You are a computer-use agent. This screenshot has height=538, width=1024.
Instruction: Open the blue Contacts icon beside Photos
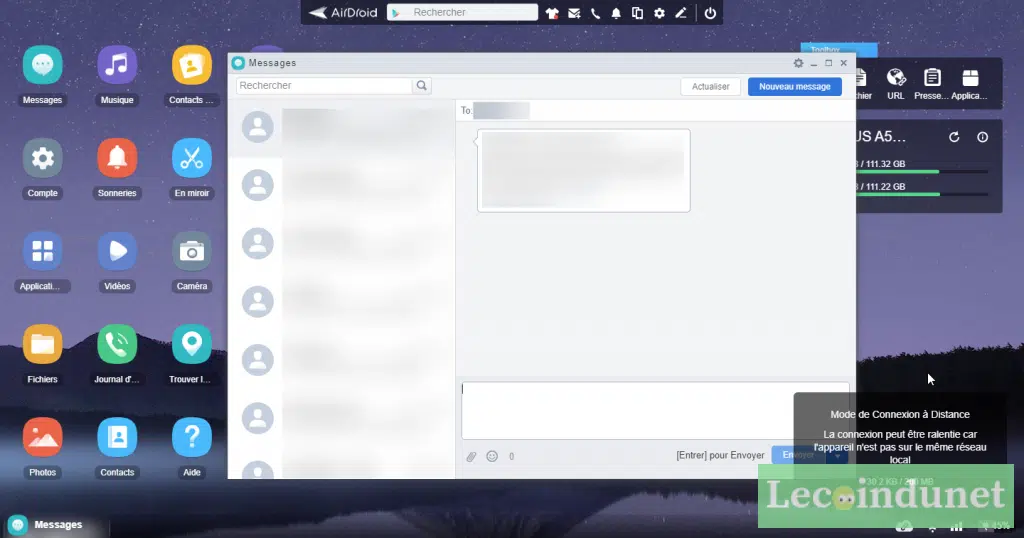click(117, 437)
